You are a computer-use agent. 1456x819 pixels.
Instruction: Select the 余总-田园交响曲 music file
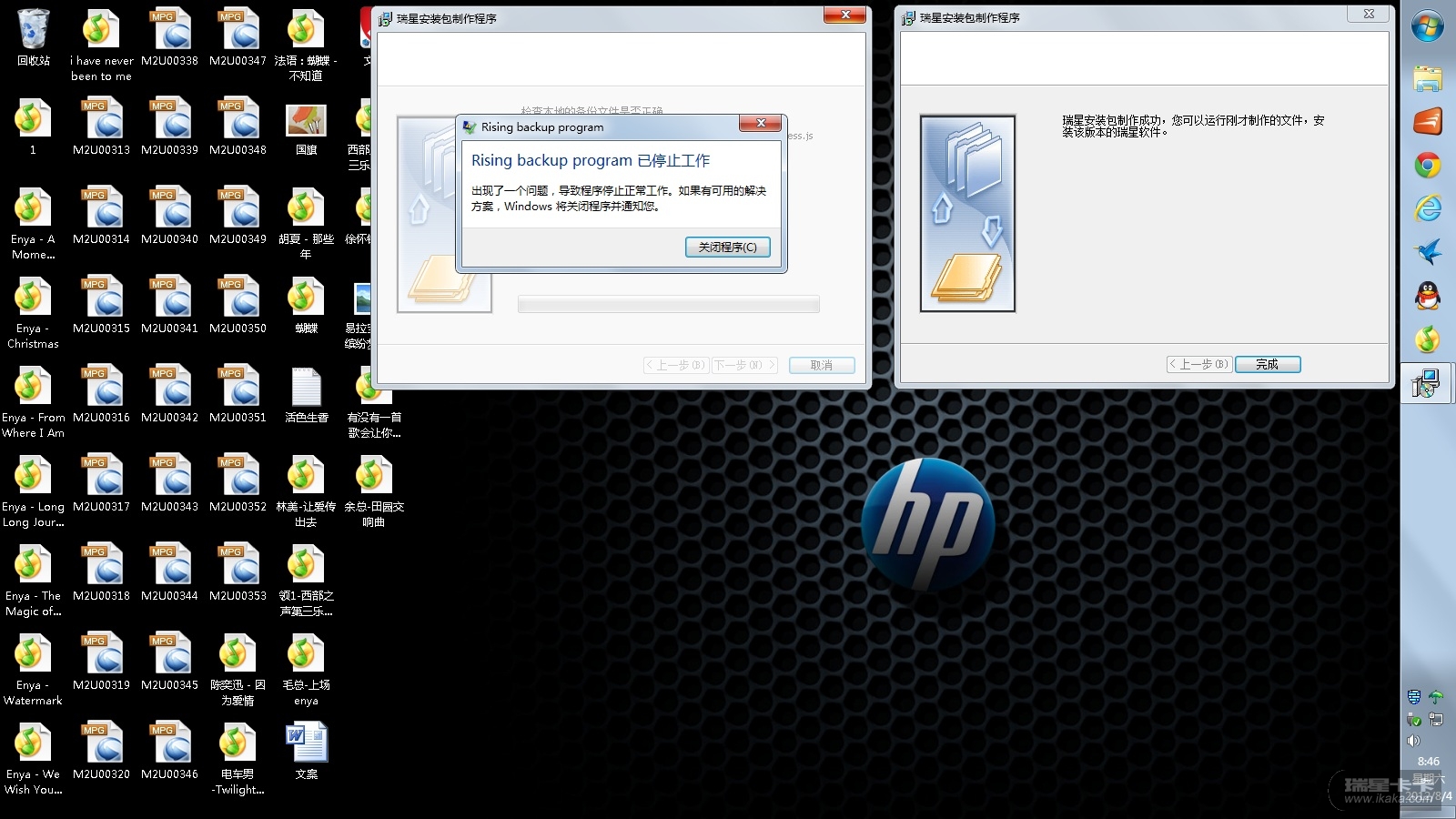[374, 491]
